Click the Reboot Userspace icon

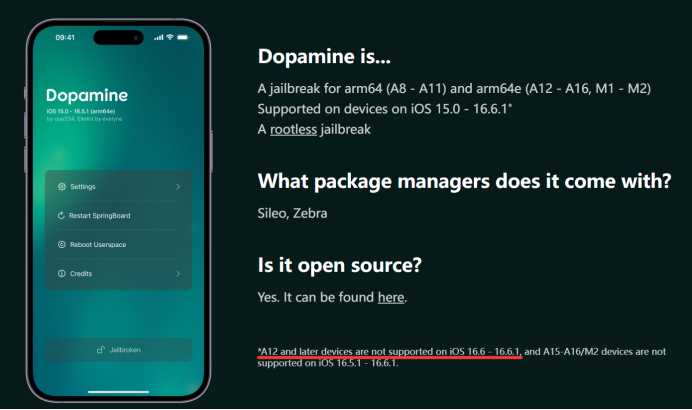(62, 244)
